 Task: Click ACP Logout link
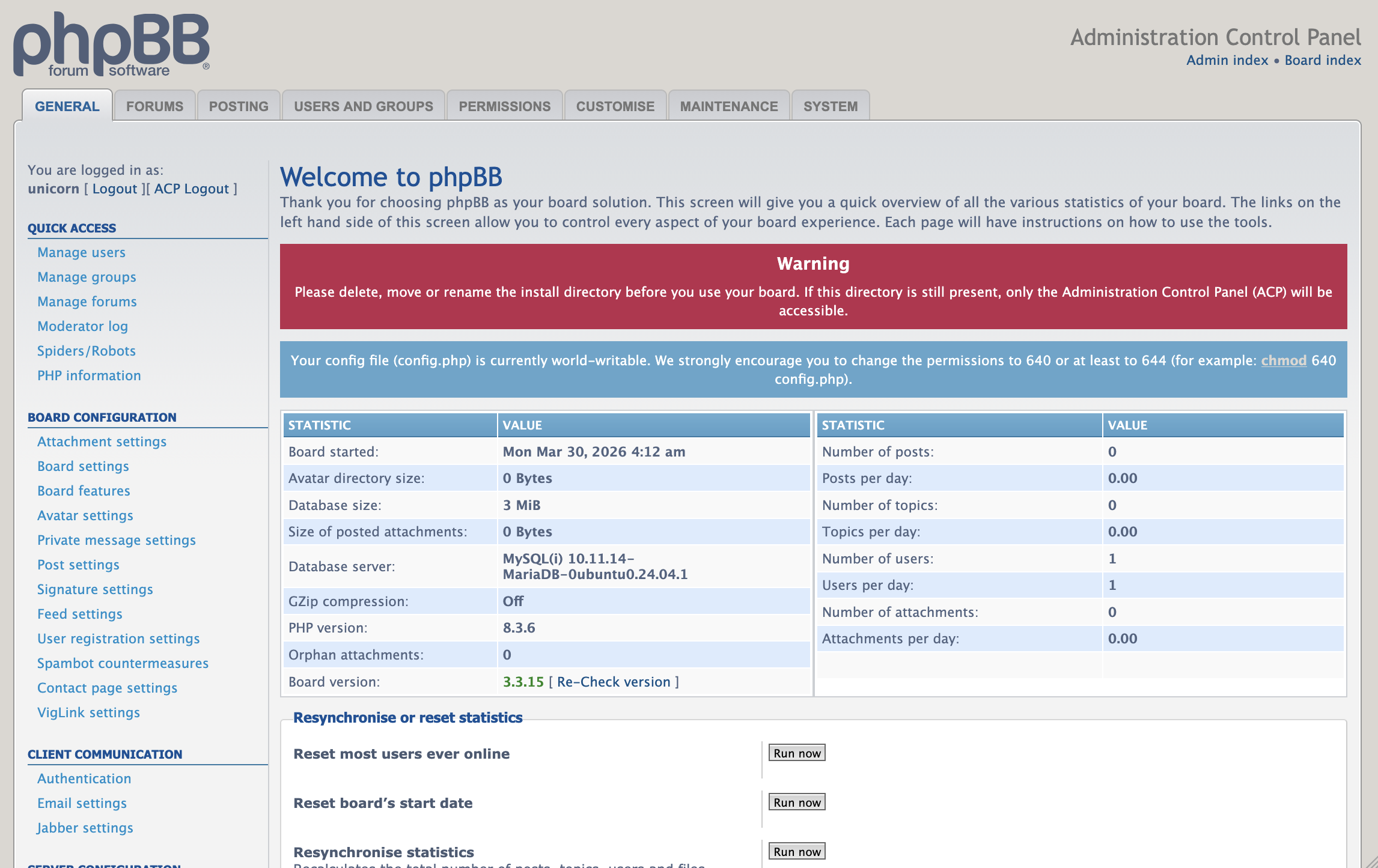coord(191,189)
